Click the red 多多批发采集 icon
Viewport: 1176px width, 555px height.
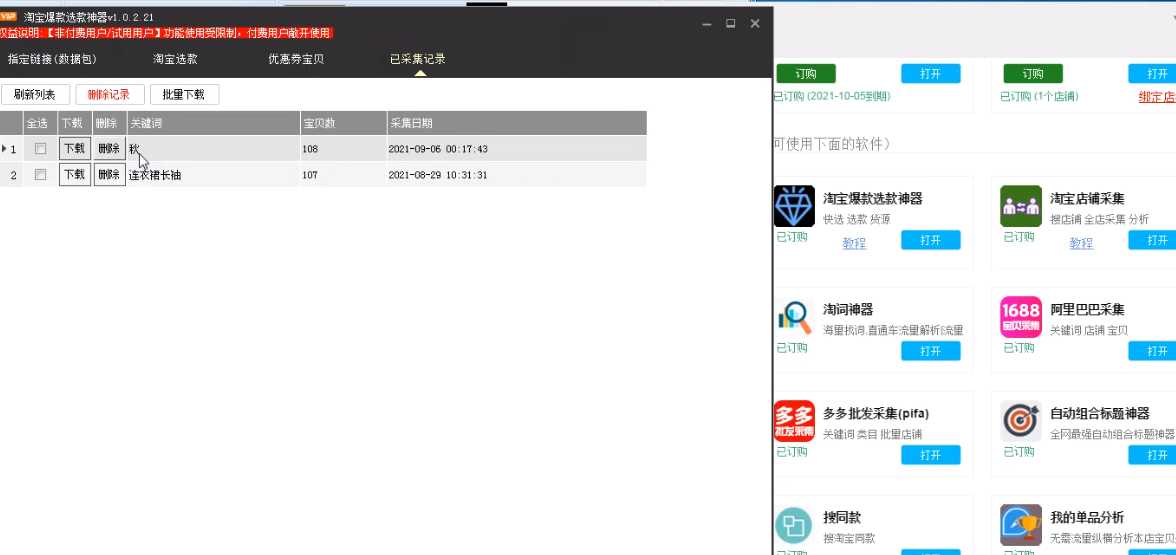[794, 421]
